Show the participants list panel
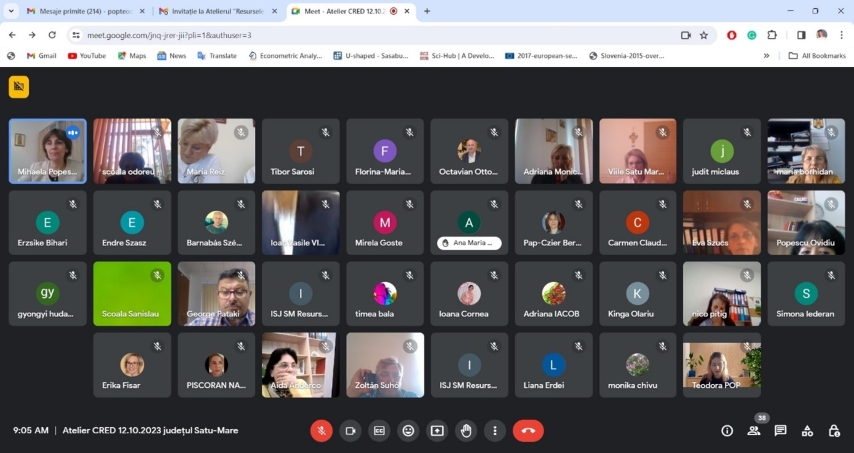 click(x=754, y=431)
